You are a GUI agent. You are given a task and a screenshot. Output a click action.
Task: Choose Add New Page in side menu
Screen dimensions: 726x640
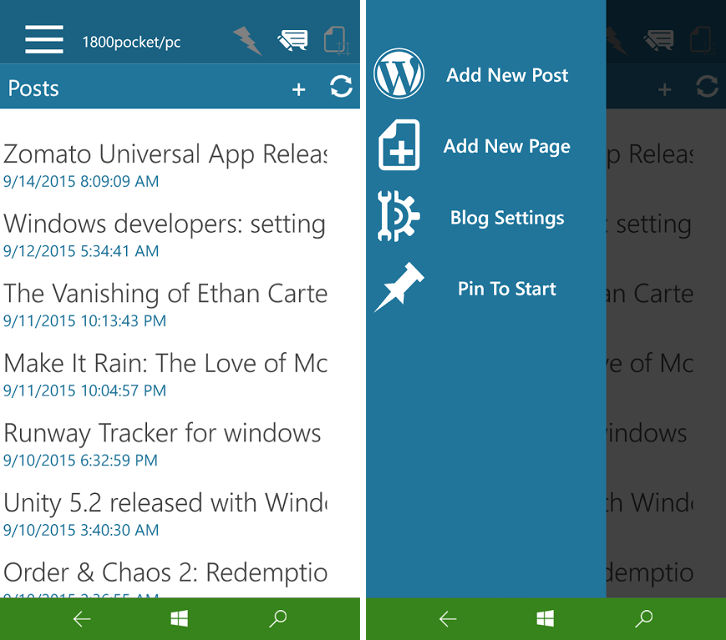pyautogui.click(x=507, y=147)
